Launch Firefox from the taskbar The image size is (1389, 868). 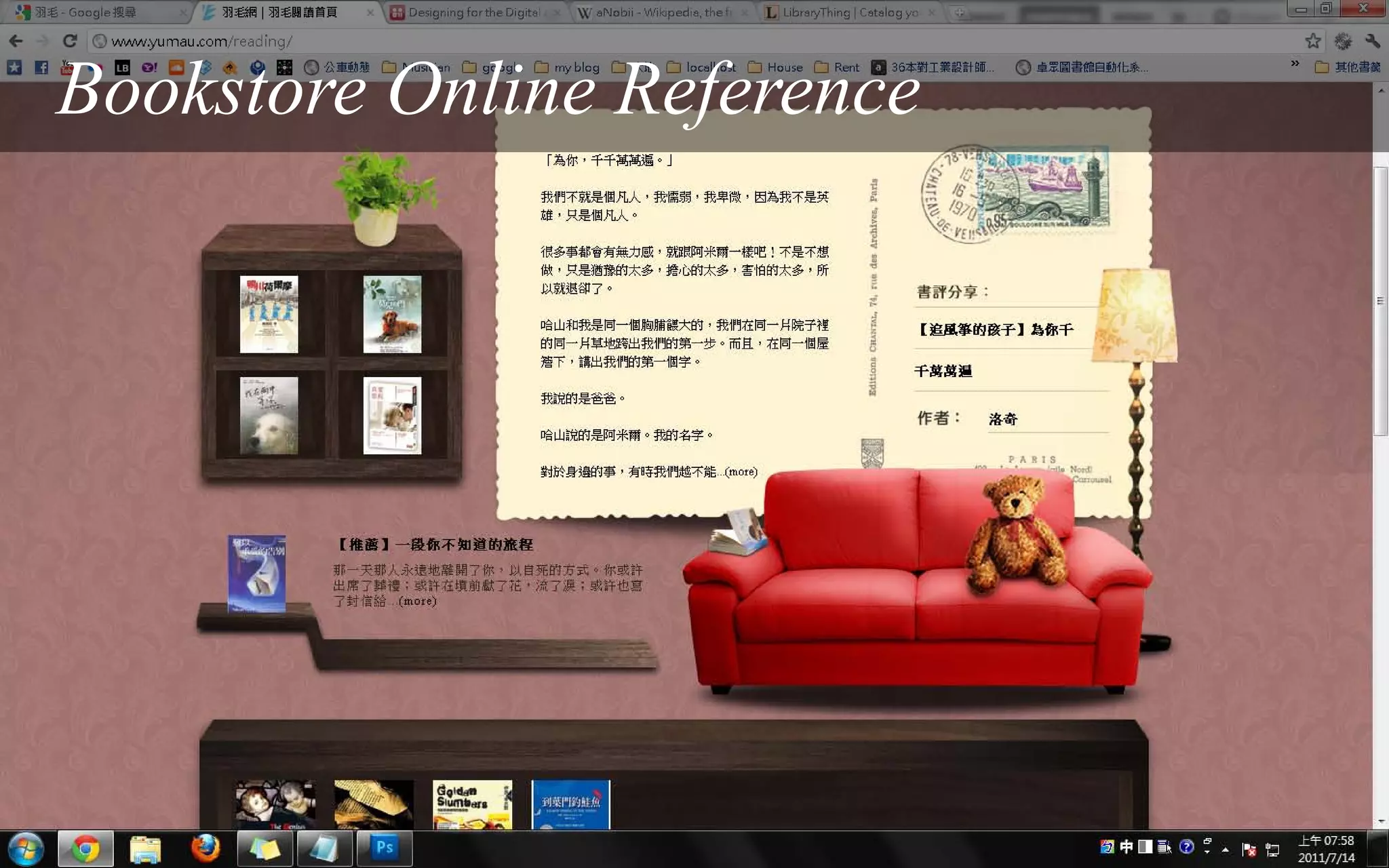(205, 849)
